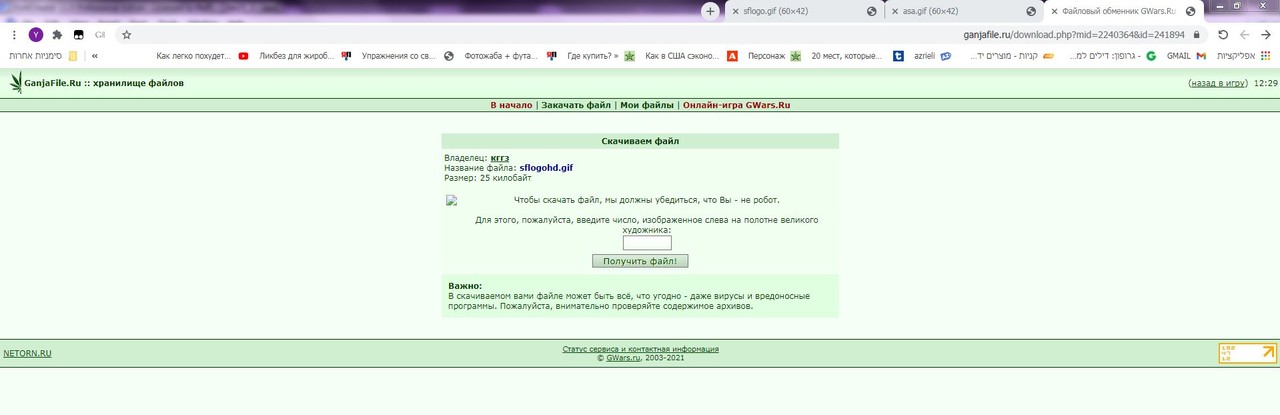Open the Онлайн-игра GWars.Ru menu link
Viewport: 1280px width, 415px height.
pyautogui.click(x=736, y=105)
